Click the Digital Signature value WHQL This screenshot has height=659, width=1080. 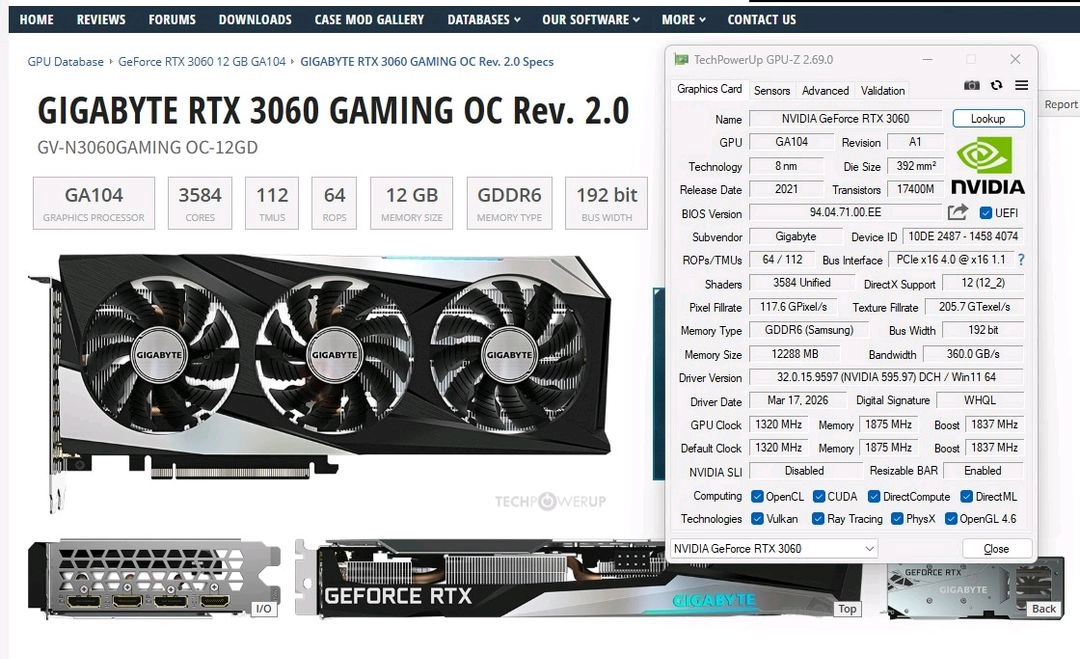coord(979,400)
